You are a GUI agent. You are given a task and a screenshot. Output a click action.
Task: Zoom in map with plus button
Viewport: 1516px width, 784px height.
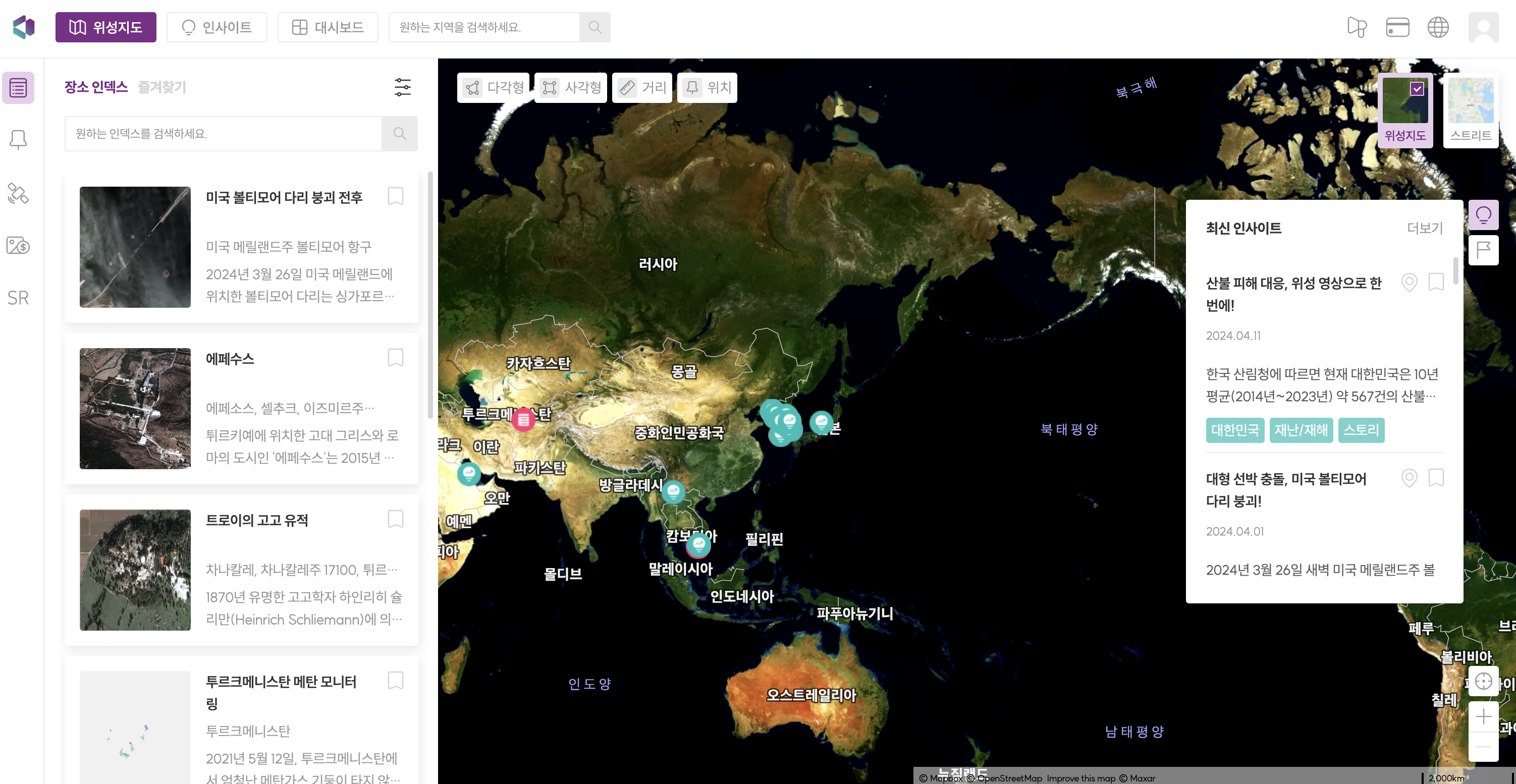coord(1483,716)
